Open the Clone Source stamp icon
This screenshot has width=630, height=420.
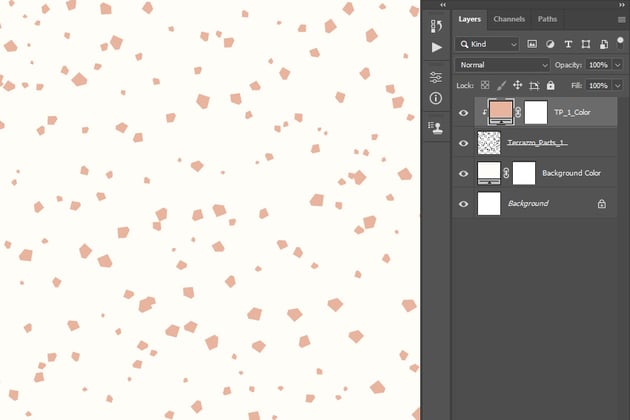(436, 128)
